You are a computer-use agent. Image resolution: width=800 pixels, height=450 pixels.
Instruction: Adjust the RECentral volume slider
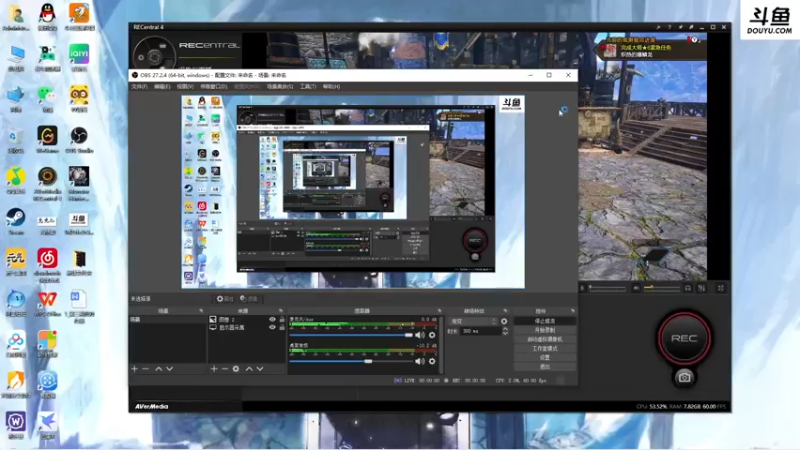tap(662, 288)
